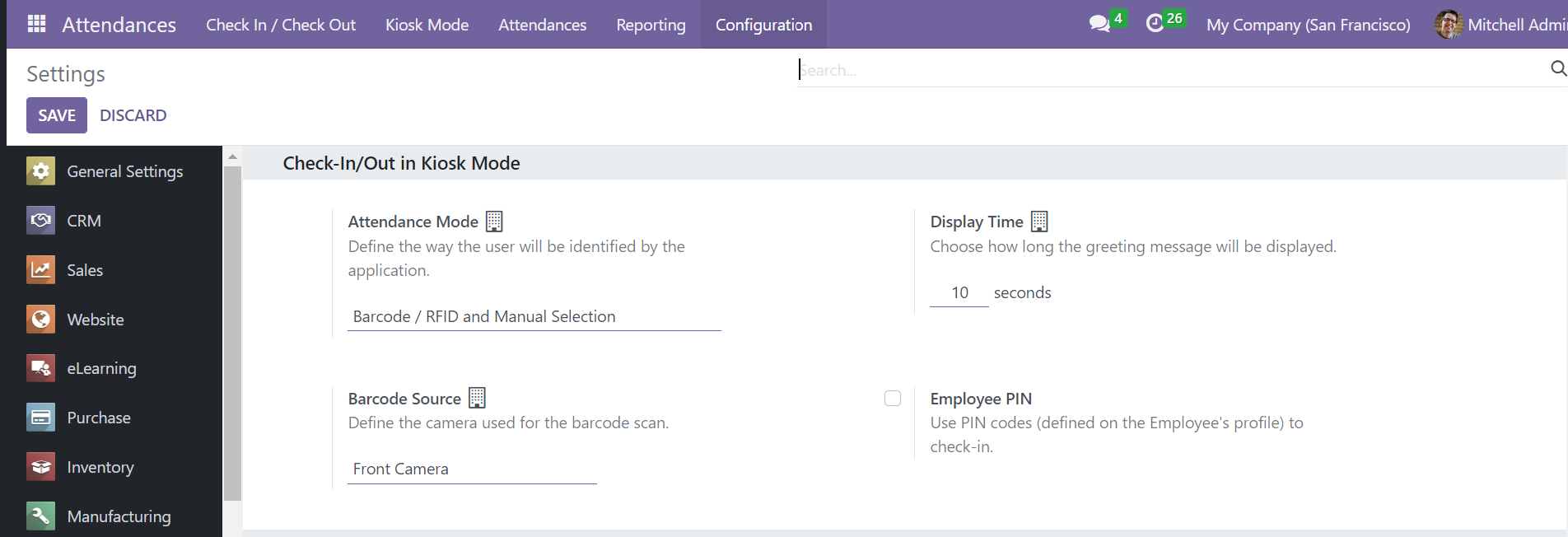Open the Manufacturing wrench icon
The width and height of the screenshot is (1568, 537).
tap(40, 516)
